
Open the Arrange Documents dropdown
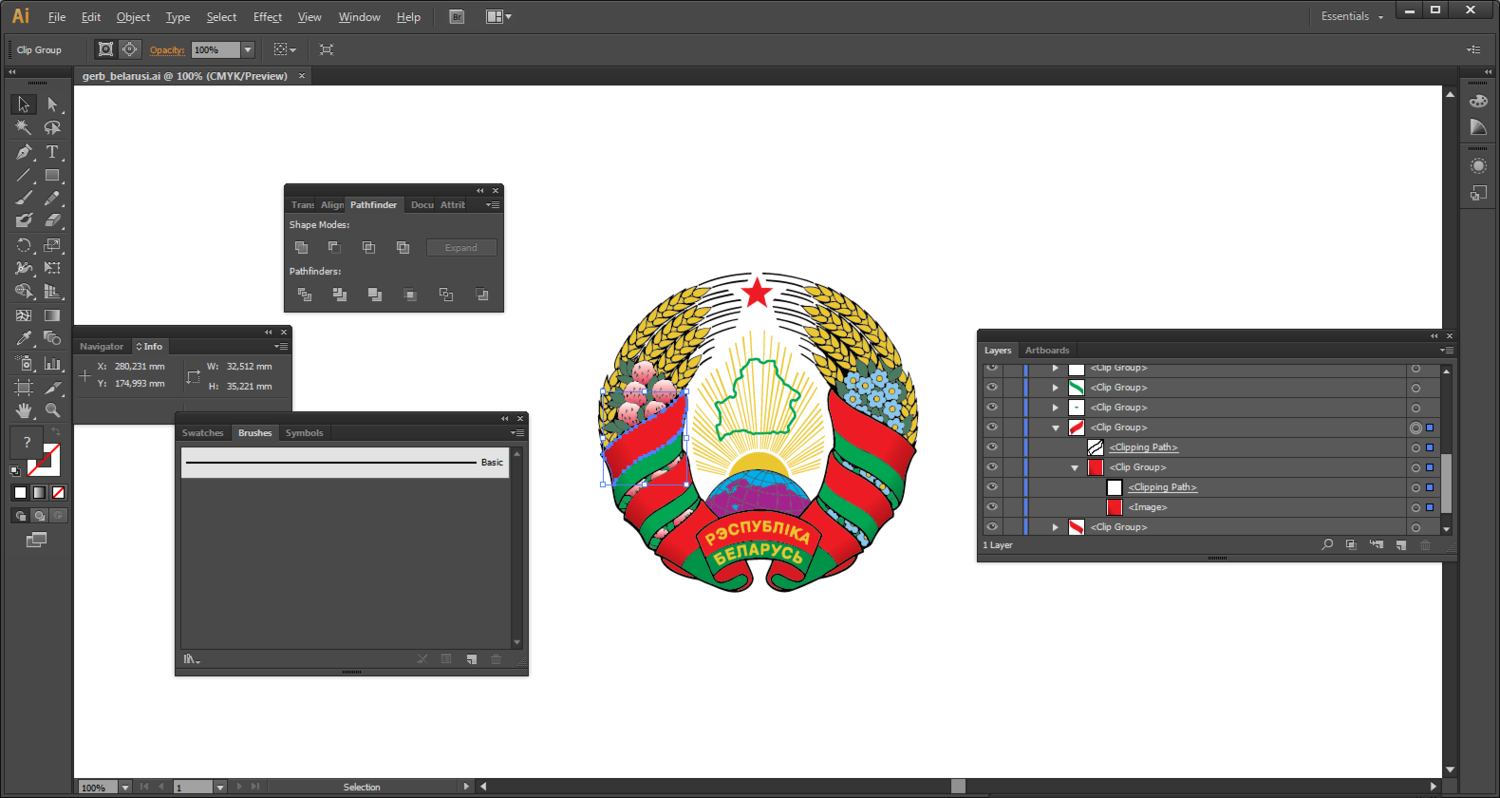[x=498, y=16]
